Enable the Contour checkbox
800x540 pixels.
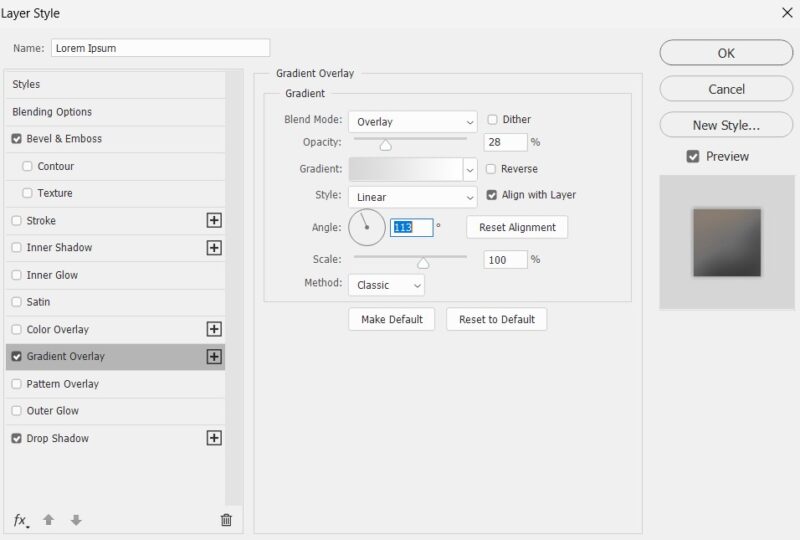coord(28,166)
